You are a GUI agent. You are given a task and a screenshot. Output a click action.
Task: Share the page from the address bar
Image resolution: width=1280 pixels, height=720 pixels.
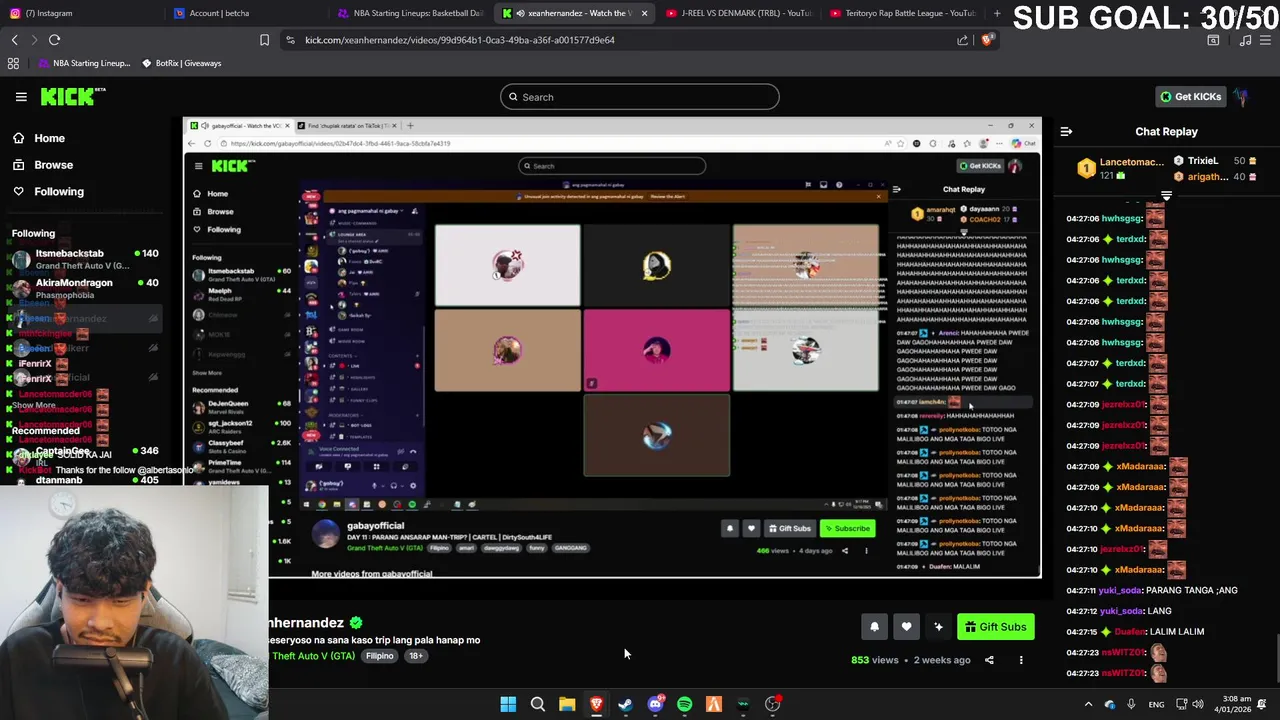point(962,40)
